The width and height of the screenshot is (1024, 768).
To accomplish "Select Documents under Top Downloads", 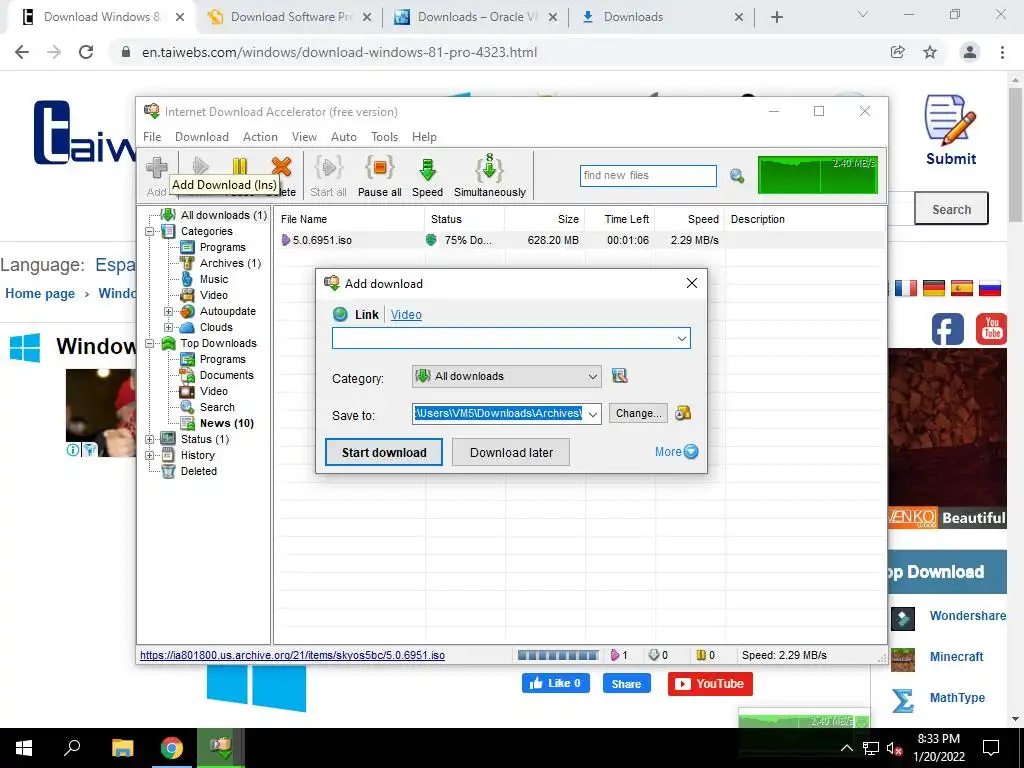I will coord(226,375).
